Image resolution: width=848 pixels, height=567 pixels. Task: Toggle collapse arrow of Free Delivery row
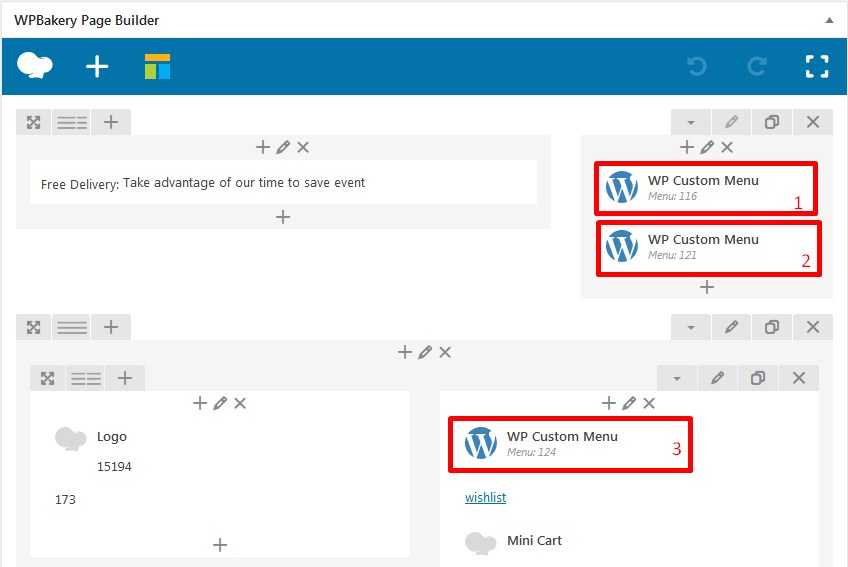[x=691, y=122]
